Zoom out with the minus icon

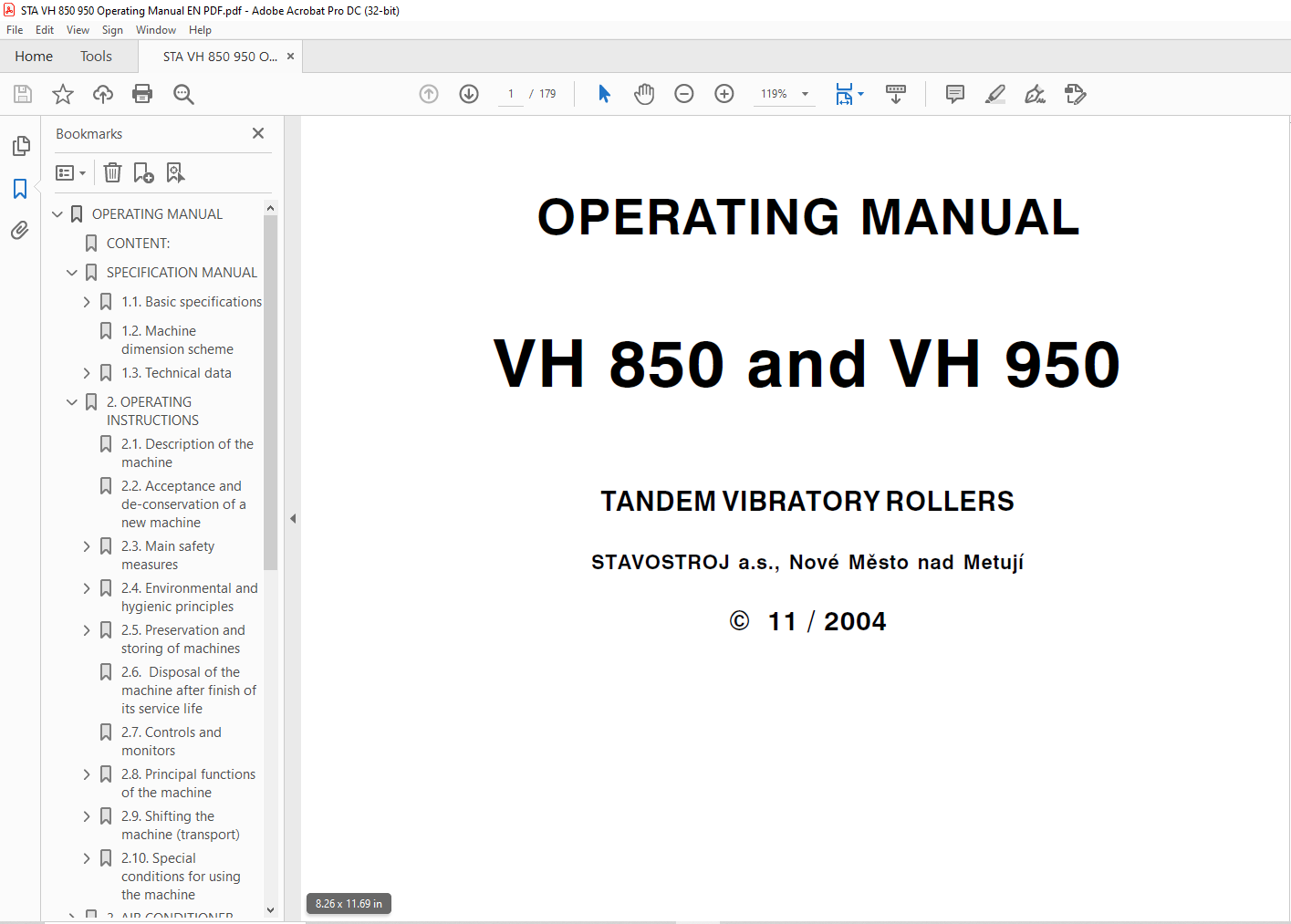coord(684,94)
